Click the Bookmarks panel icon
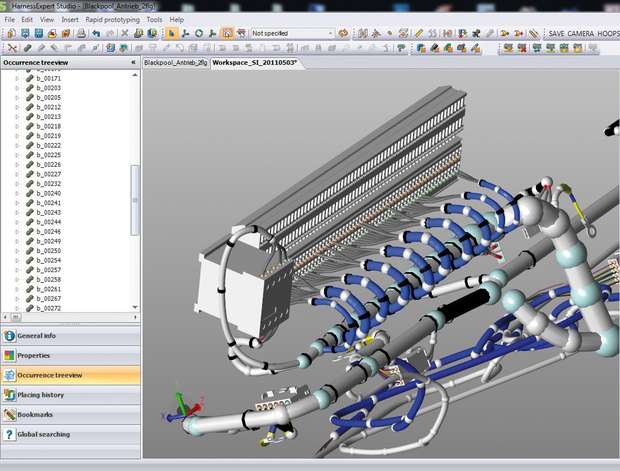This screenshot has width=620, height=471. point(9,414)
